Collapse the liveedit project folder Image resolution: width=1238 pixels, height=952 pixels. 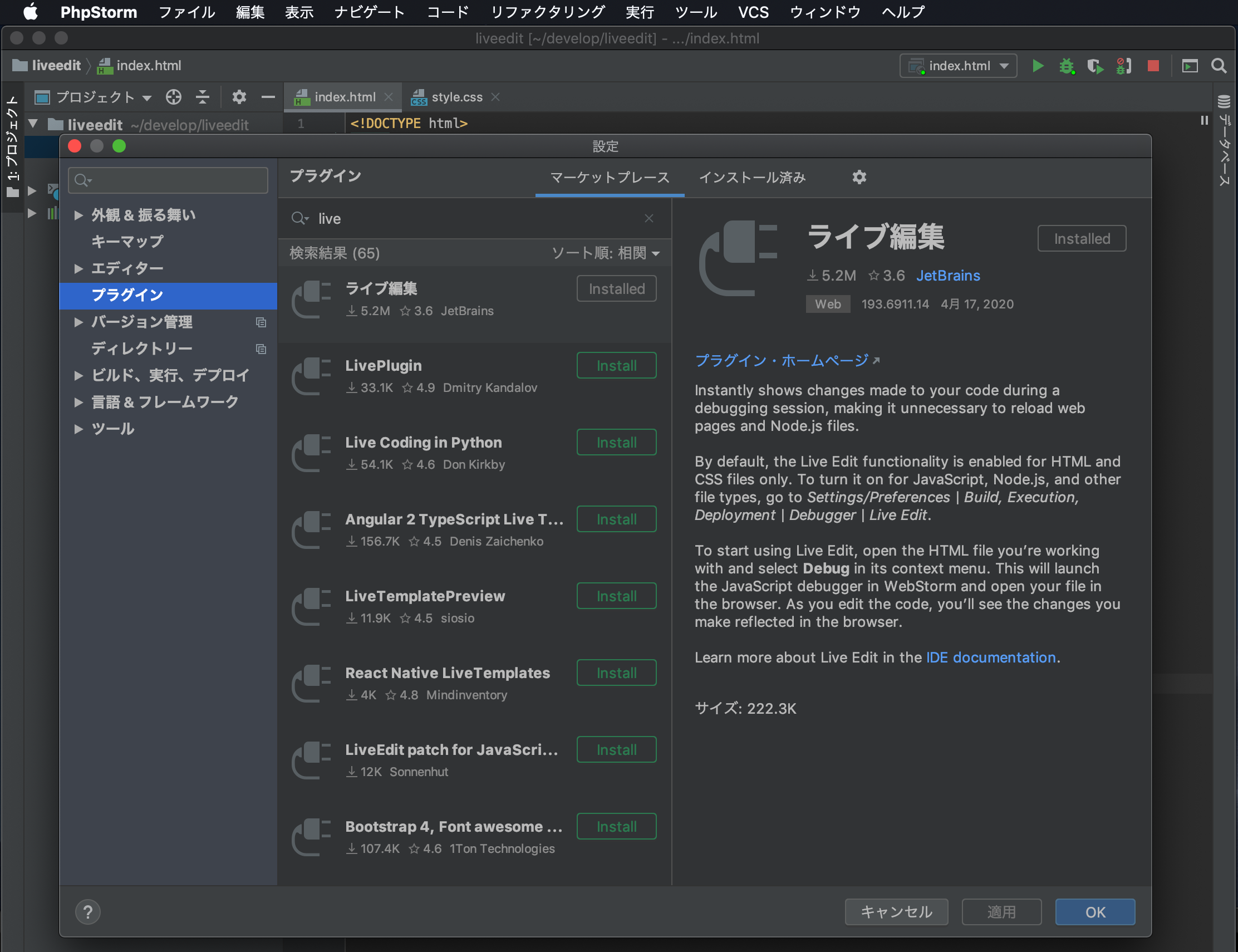32,124
